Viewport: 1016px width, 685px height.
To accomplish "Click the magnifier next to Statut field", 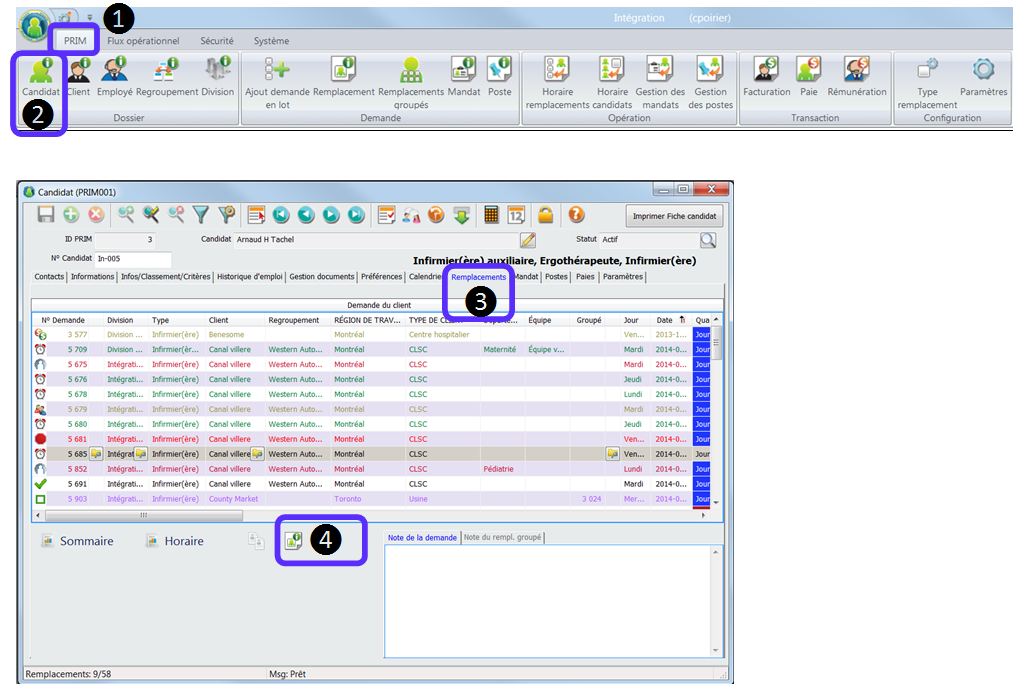I will click(x=708, y=240).
